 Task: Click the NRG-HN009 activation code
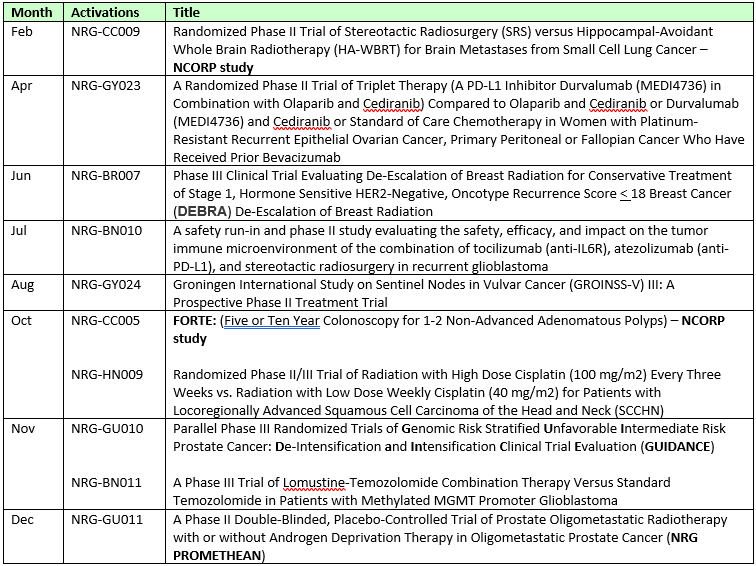[x=107, y=375]
